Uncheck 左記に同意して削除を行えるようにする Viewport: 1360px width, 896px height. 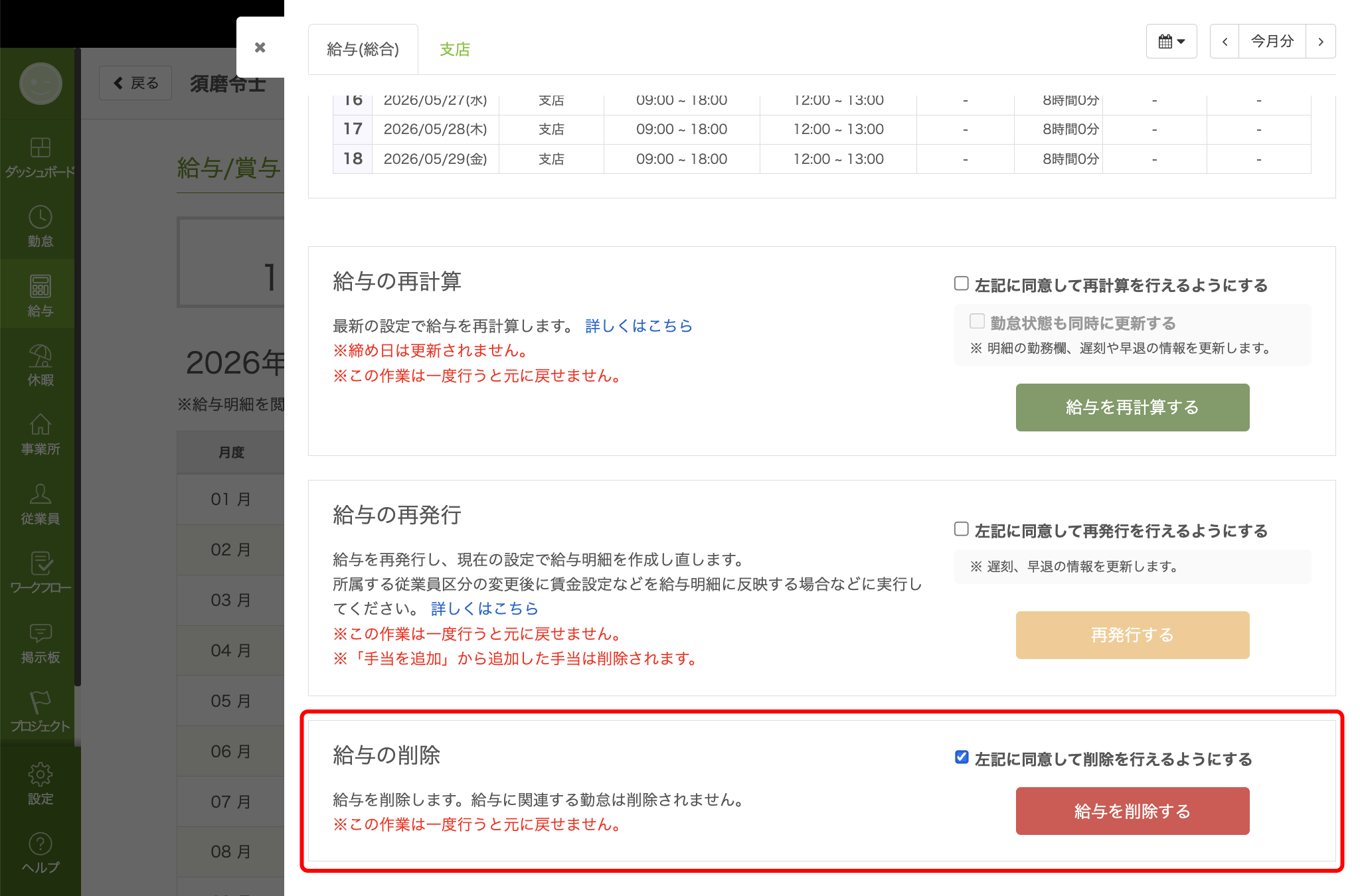tap(962, 757)
